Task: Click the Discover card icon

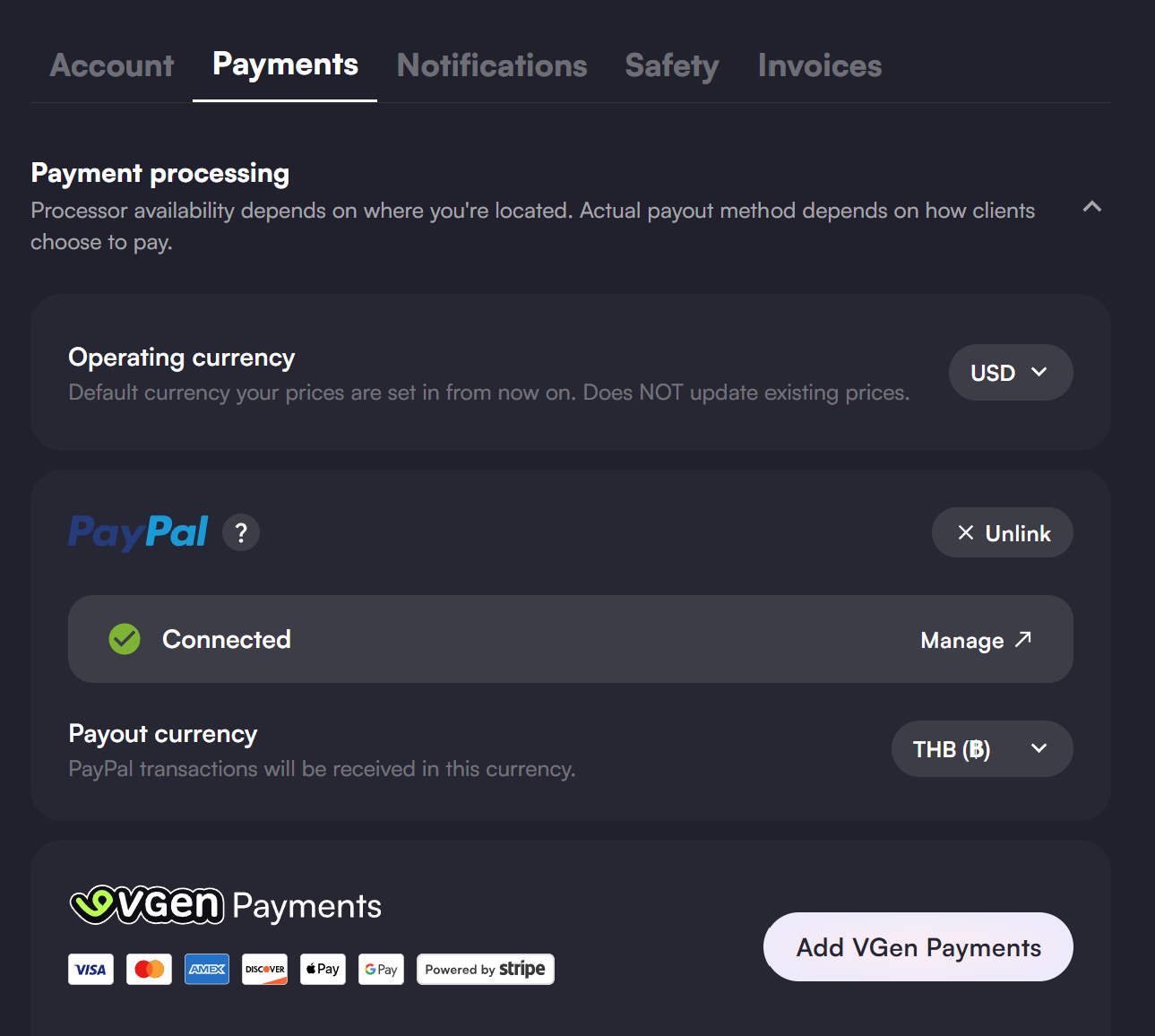Action: tap(265, 970)
